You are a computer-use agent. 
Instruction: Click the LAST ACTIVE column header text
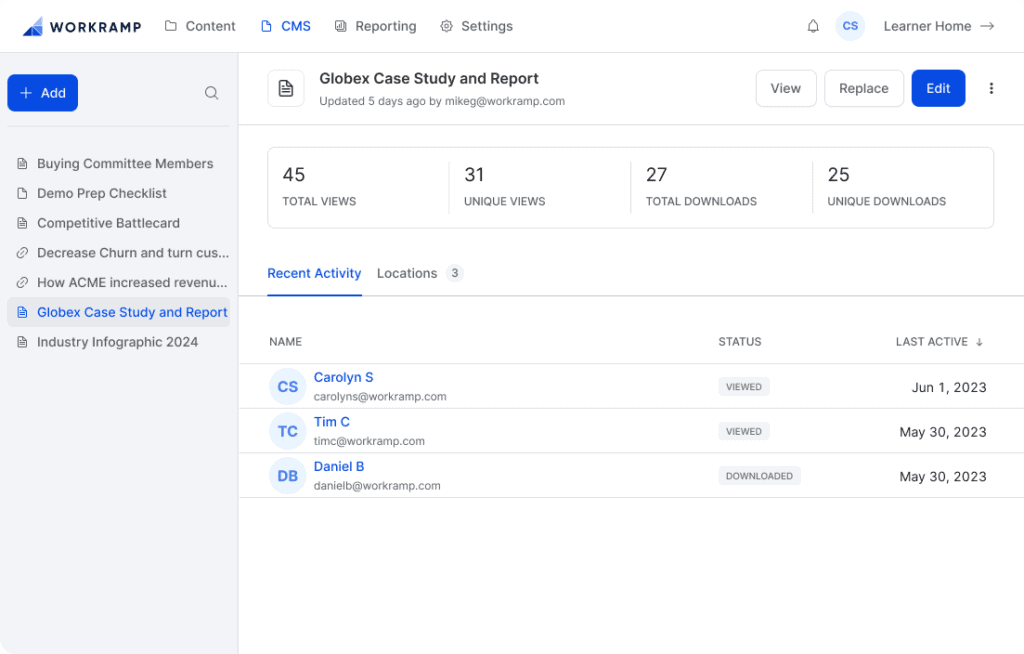(x=932, y=342)
